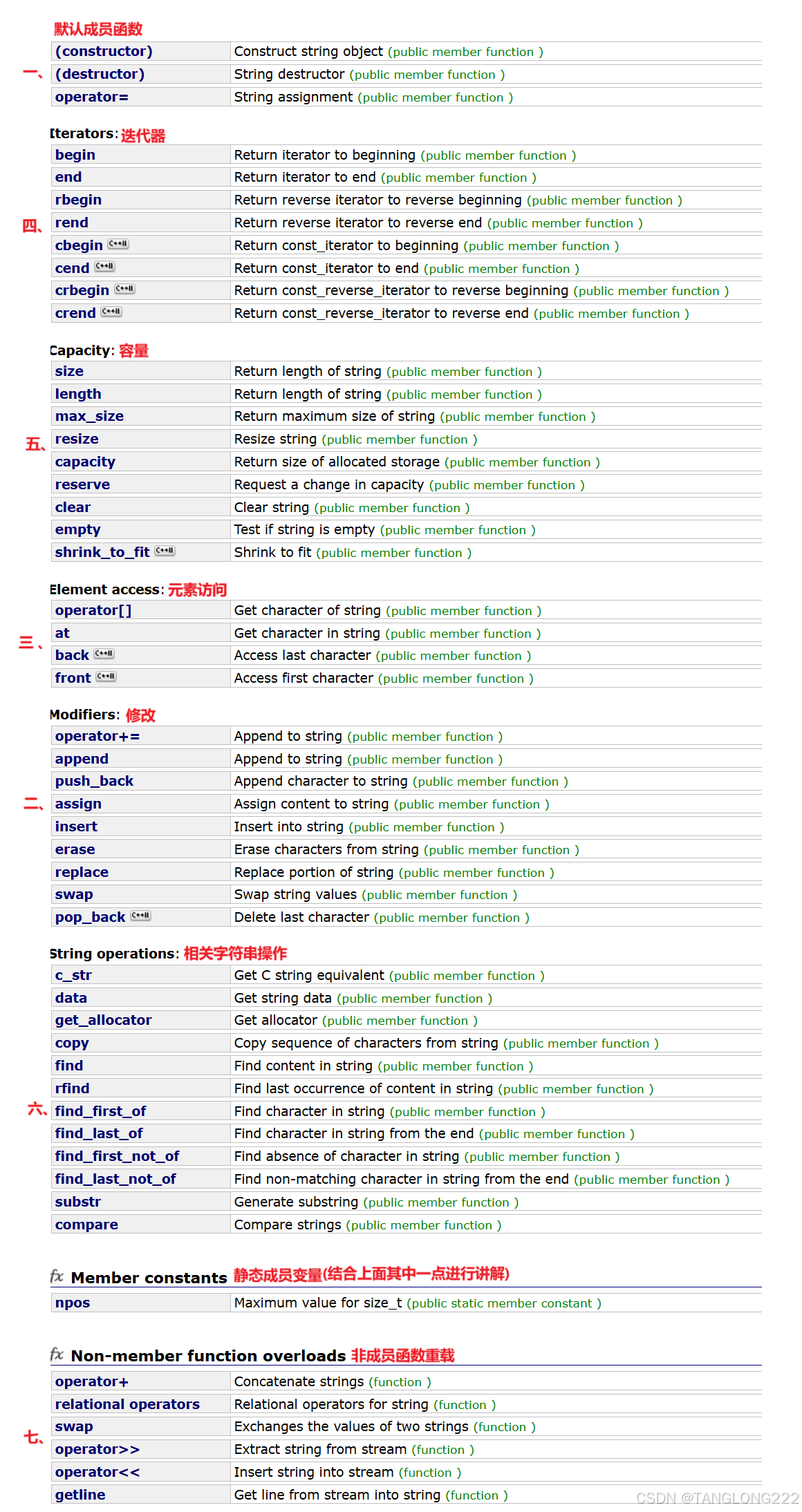Open the shrink_to_fit link
This screenshot has width=802, height=1512.
102,552
